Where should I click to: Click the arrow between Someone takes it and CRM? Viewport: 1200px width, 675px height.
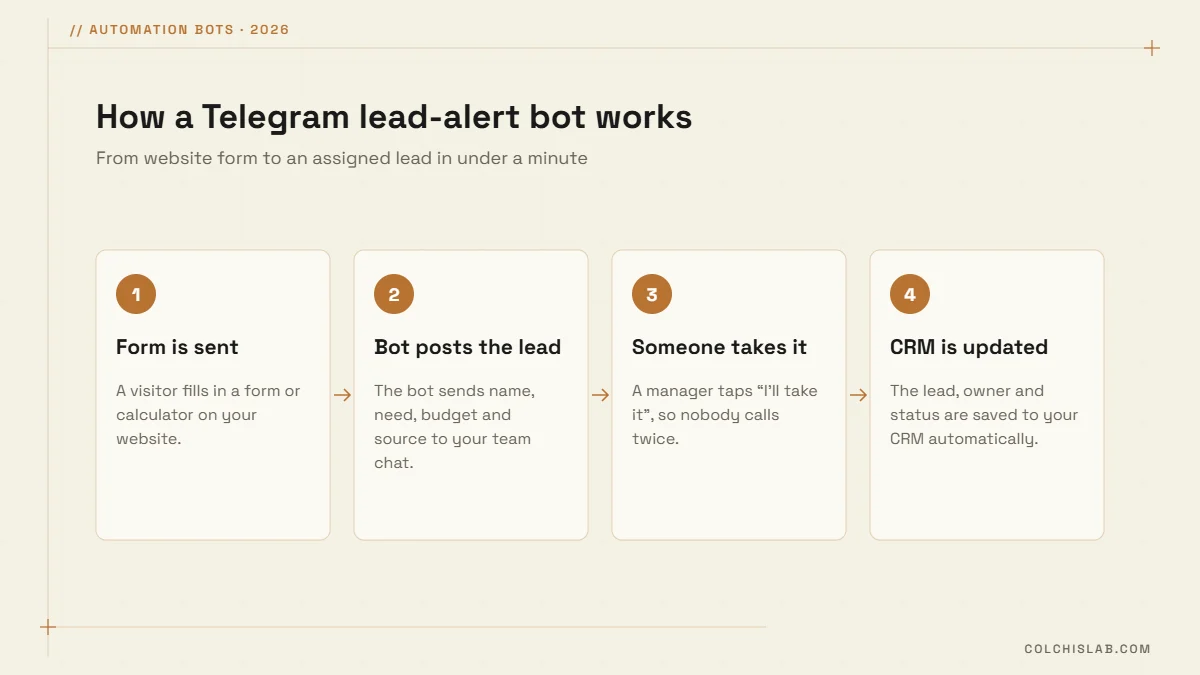pyautogui.click(x=858, y=395)
